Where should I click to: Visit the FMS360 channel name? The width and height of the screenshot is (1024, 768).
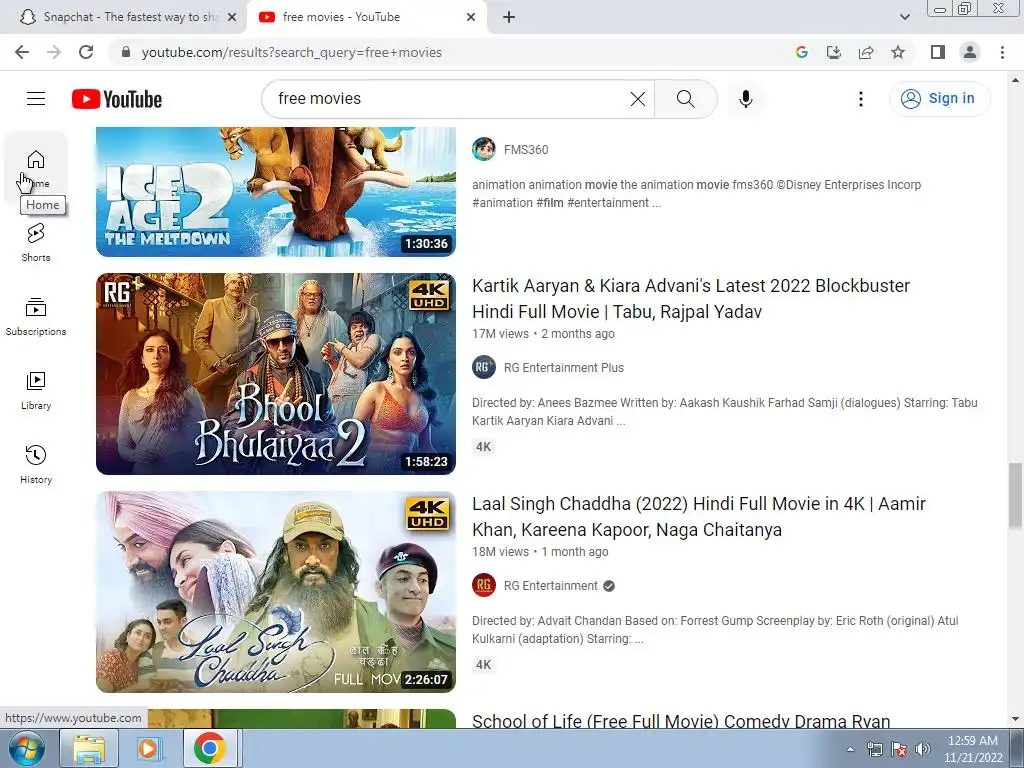pos(526,150)
